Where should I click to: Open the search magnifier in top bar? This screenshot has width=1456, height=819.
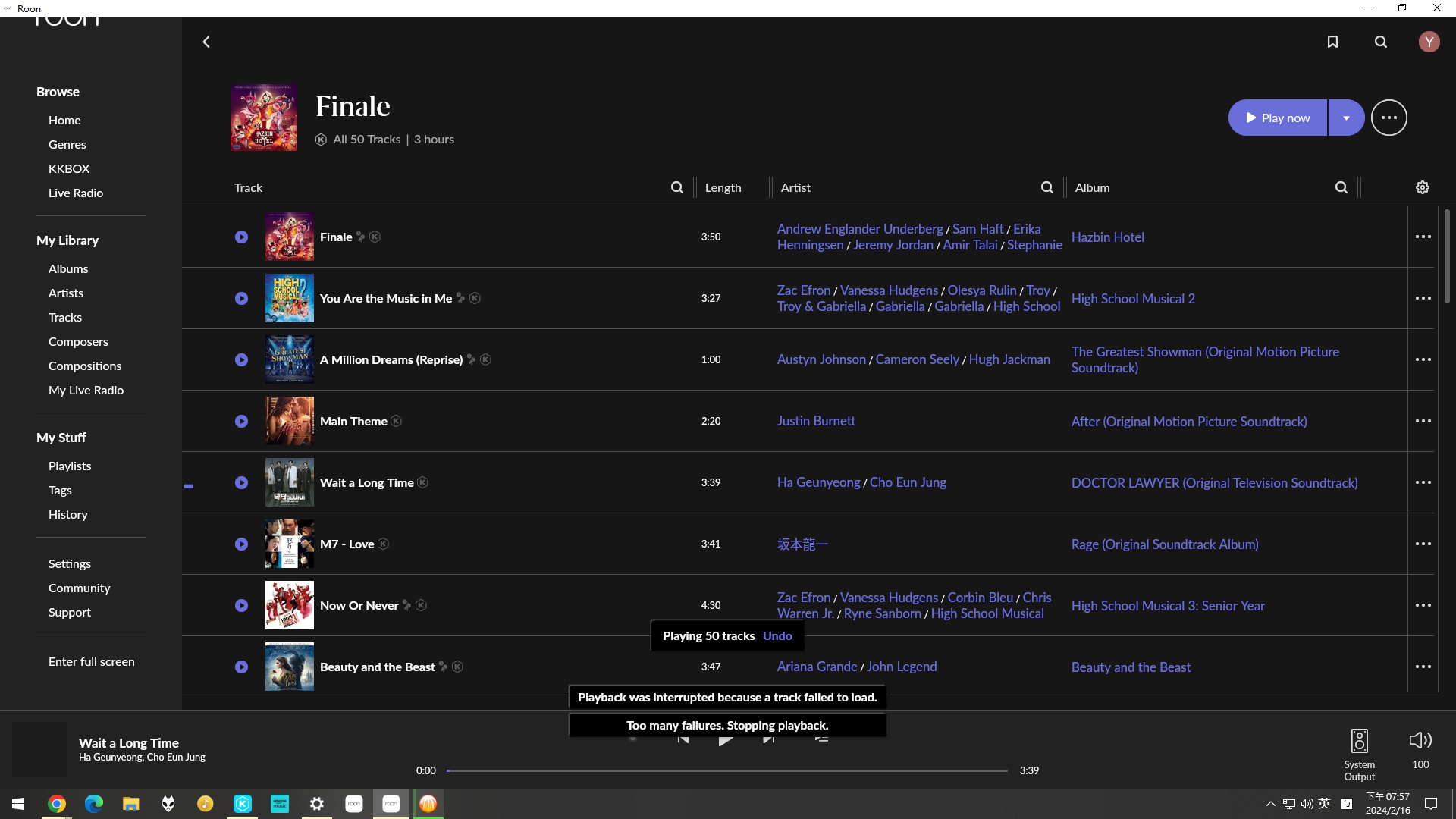point(1381,42)
